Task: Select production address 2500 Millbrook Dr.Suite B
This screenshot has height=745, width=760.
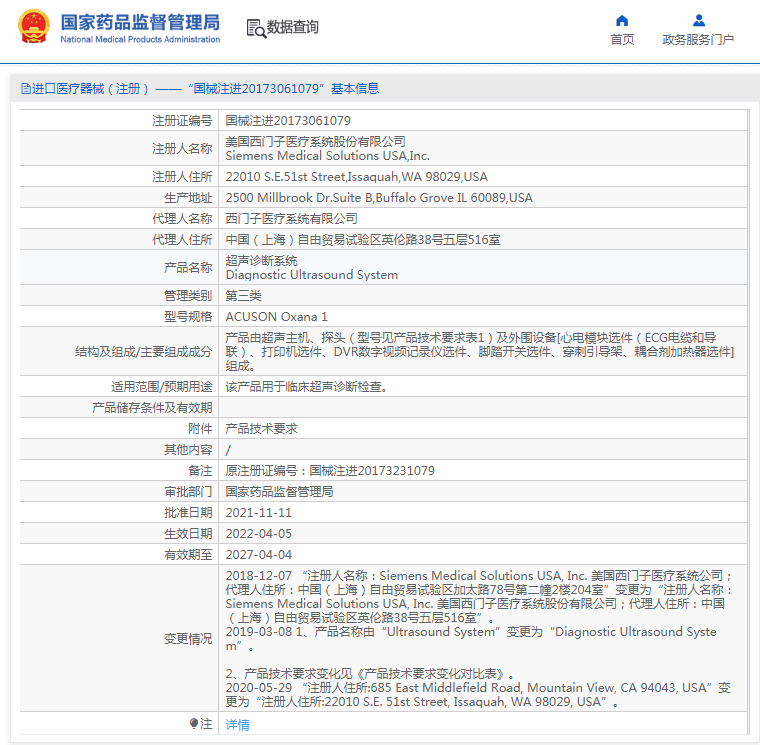Action: pyautogui.click(x=379, y=198)
